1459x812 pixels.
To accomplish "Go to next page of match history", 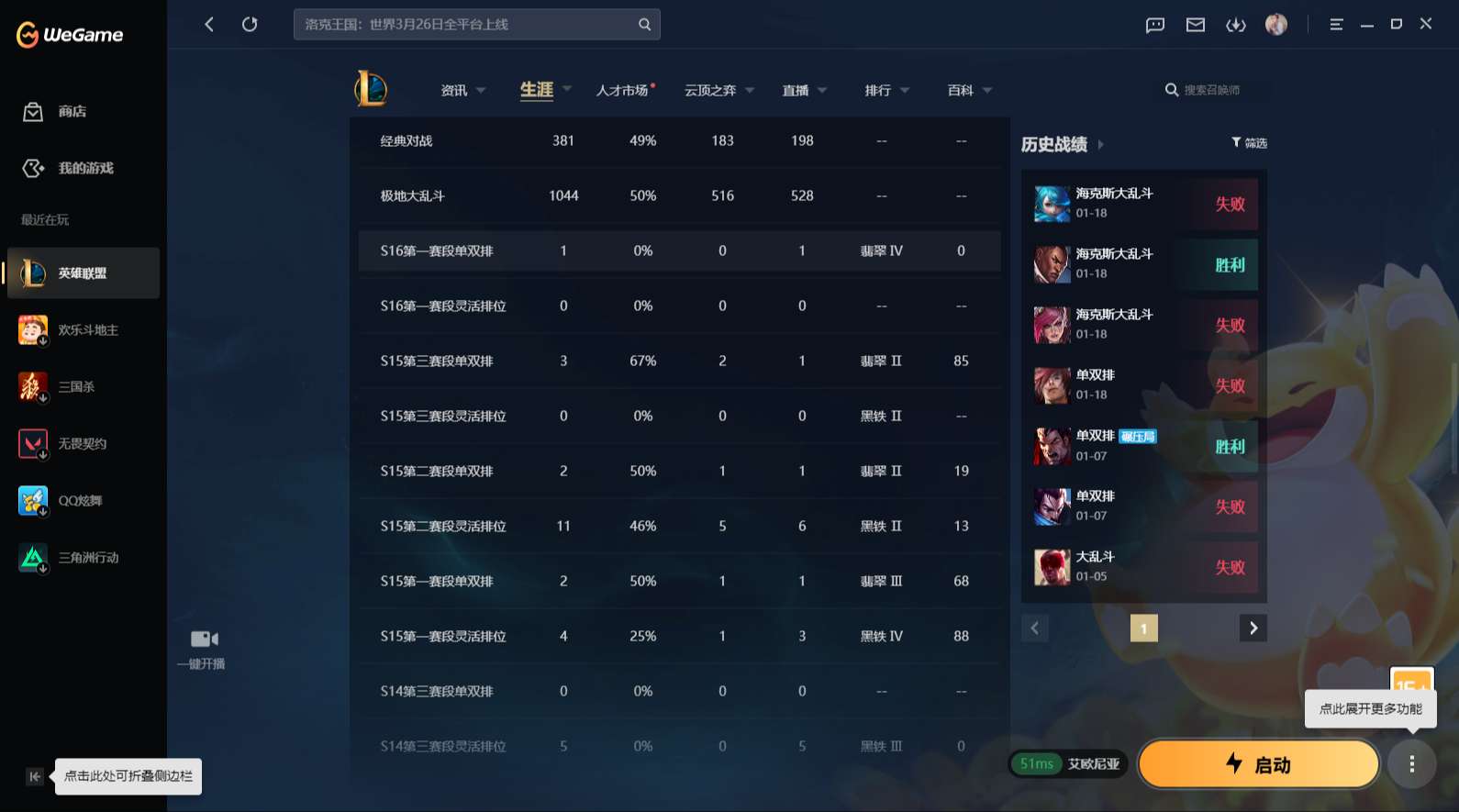I will pos(1253,628).
